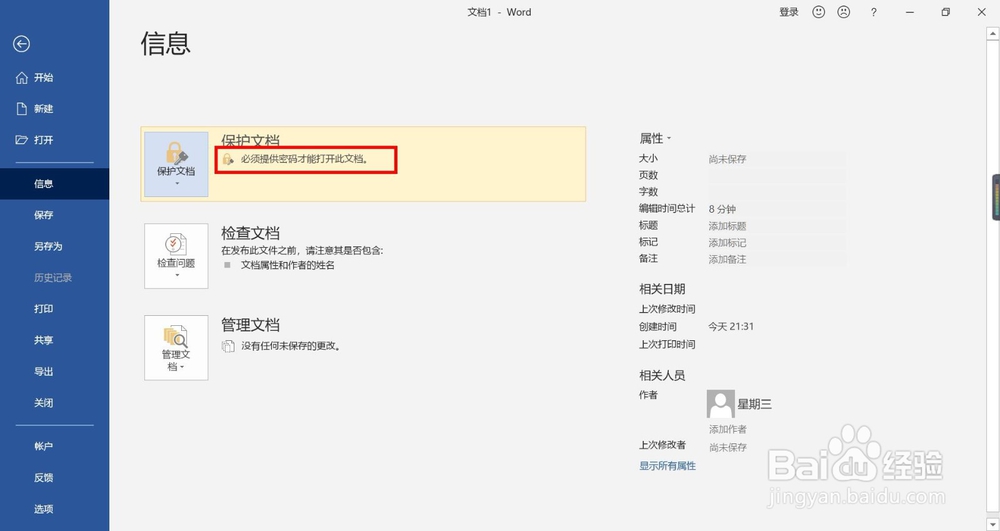Image resolution: width=1000 pixels, height=531 pixels.
Task: Open 选项 Word options
Action: [43, 509]
